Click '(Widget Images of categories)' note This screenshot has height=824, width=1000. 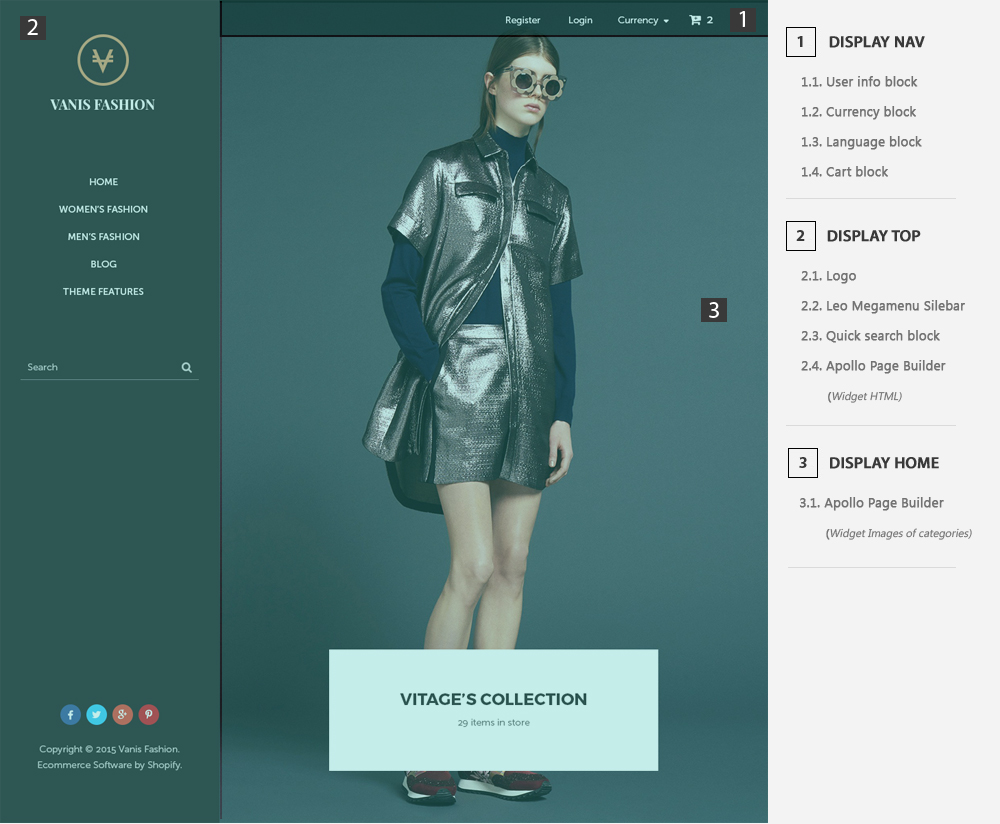click(899, 533)
